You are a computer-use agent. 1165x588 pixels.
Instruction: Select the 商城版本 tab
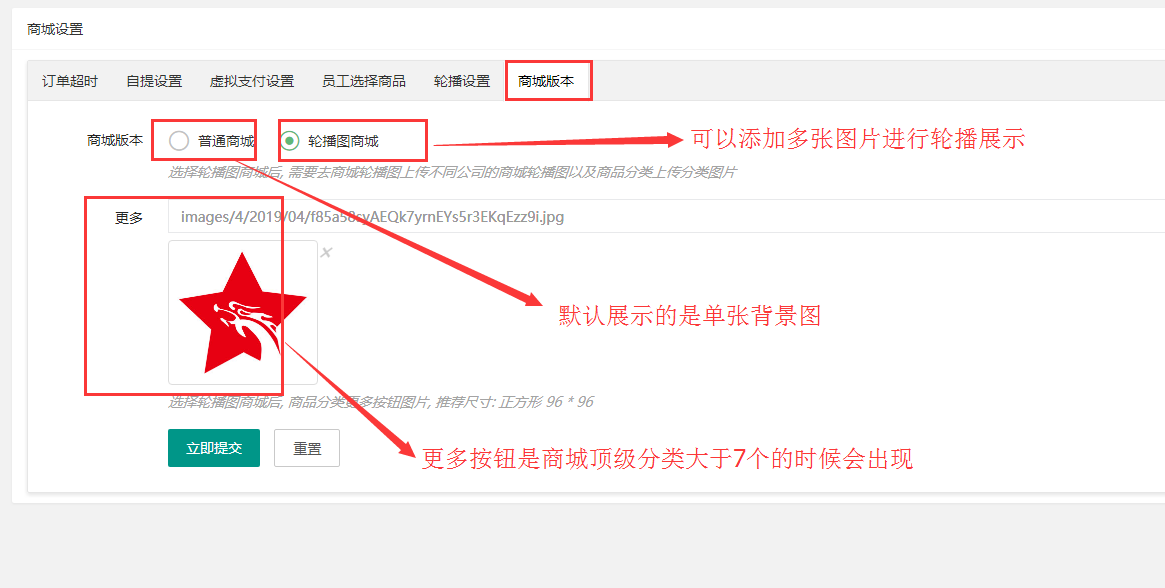[546, 81]
